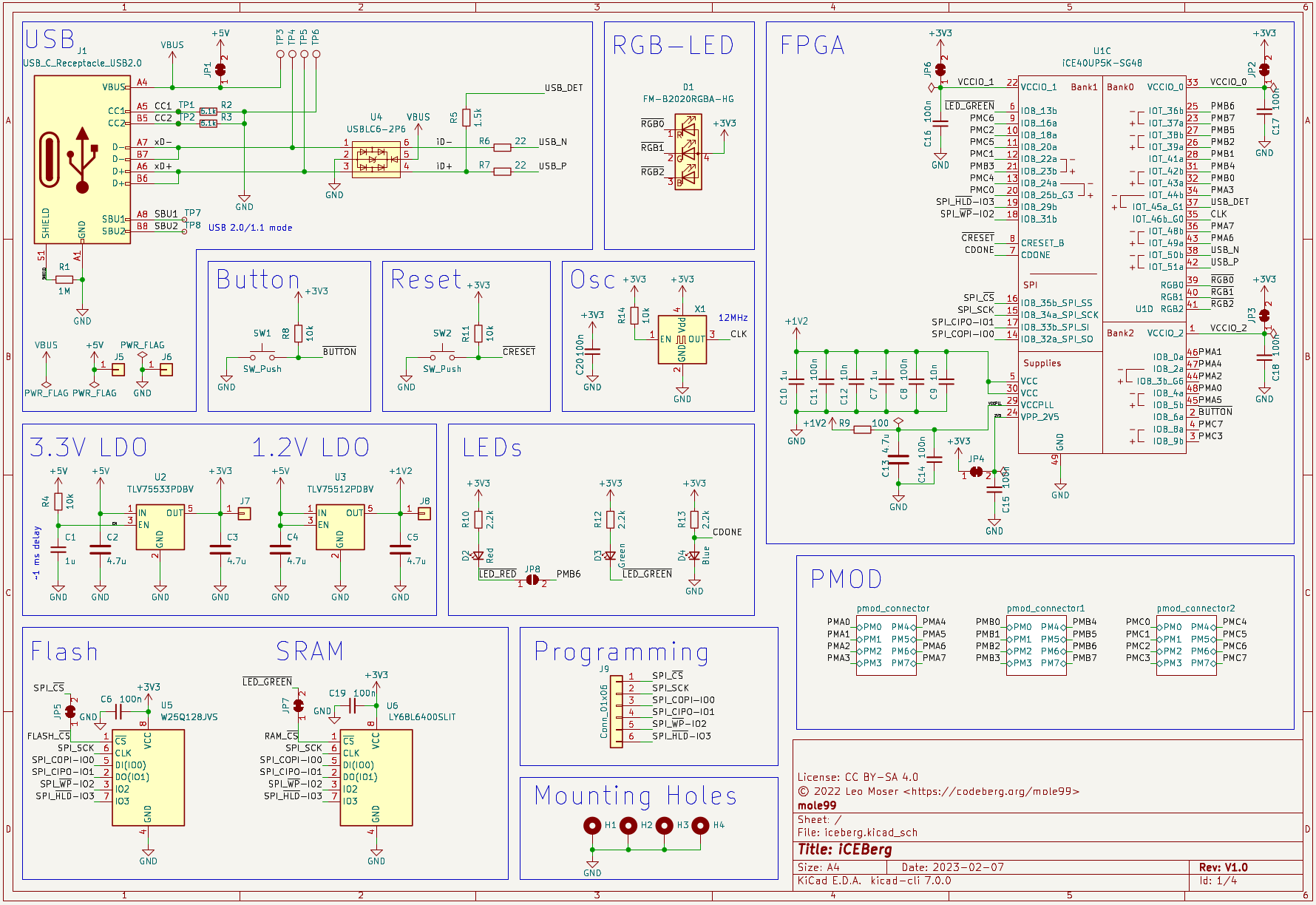This screenshot has width=1316, height=905.
Task: Click the CDONE label beside R13
Action: pos(727,532)
